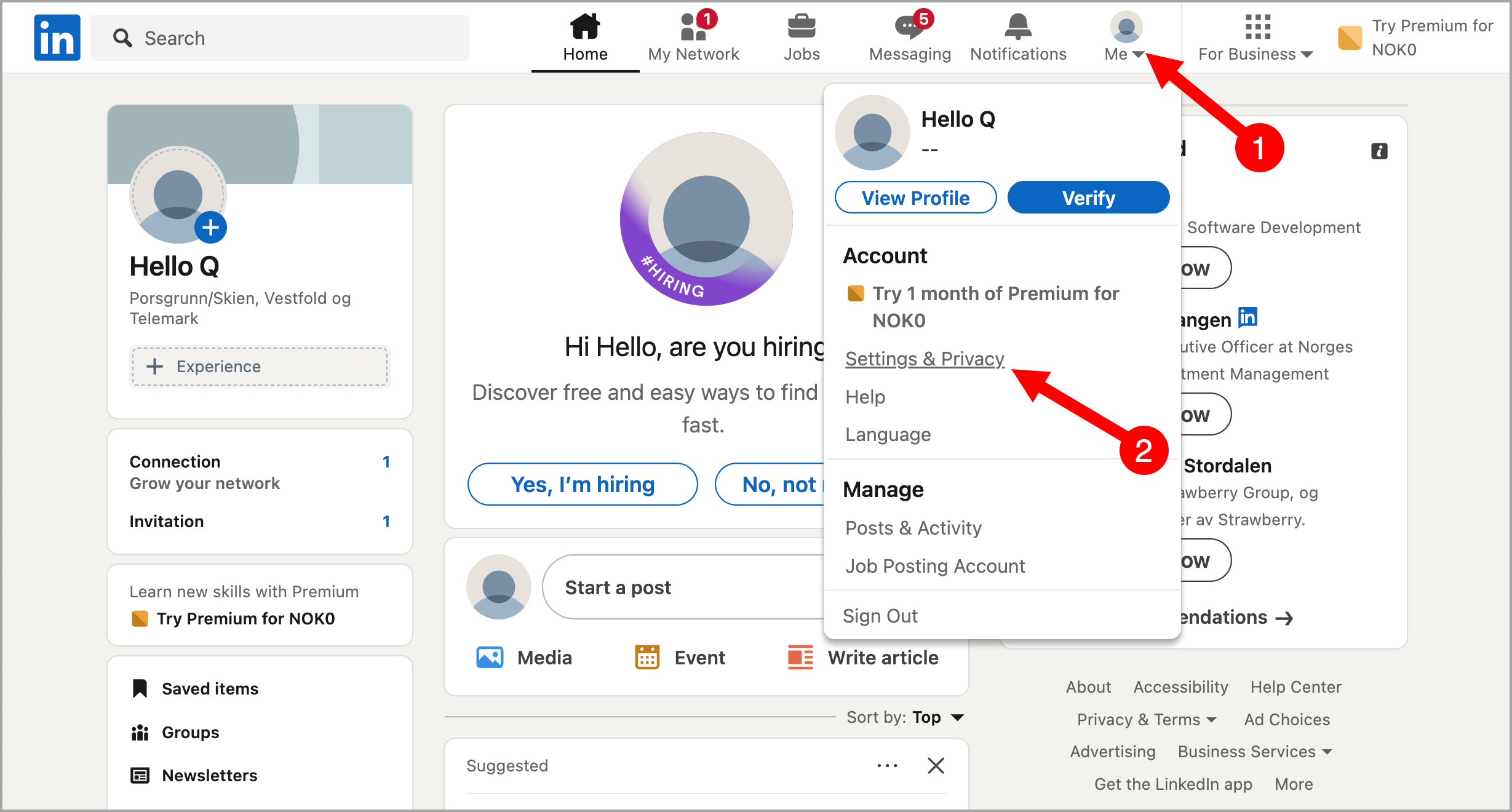Open the About footer link

tap(1088, 687)
